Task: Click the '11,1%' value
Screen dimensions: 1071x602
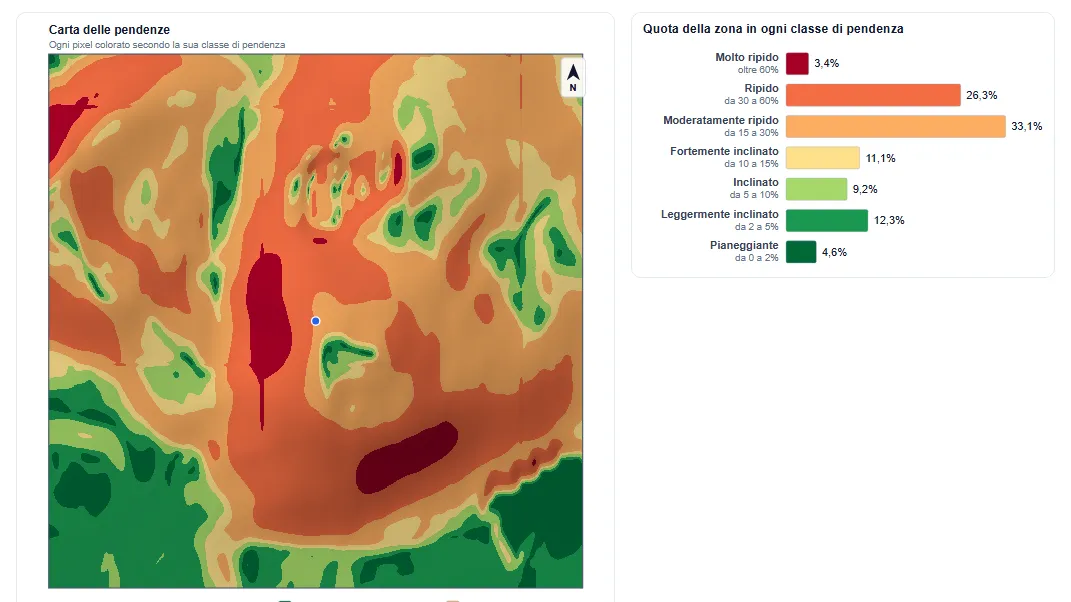Action: pos(880,159)
